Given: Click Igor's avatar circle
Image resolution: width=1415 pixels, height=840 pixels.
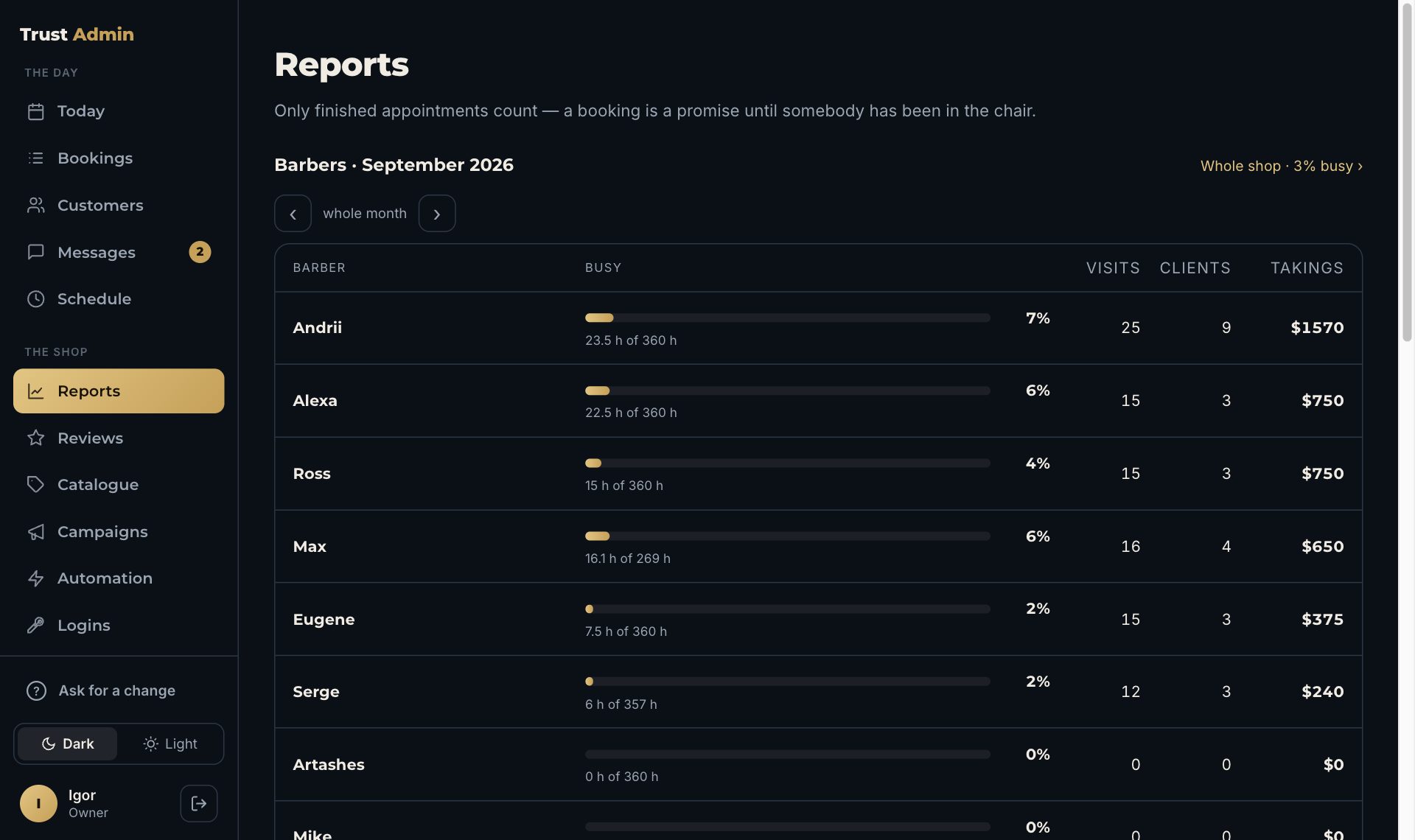Looking at the screenshot, I should [38, 804].
